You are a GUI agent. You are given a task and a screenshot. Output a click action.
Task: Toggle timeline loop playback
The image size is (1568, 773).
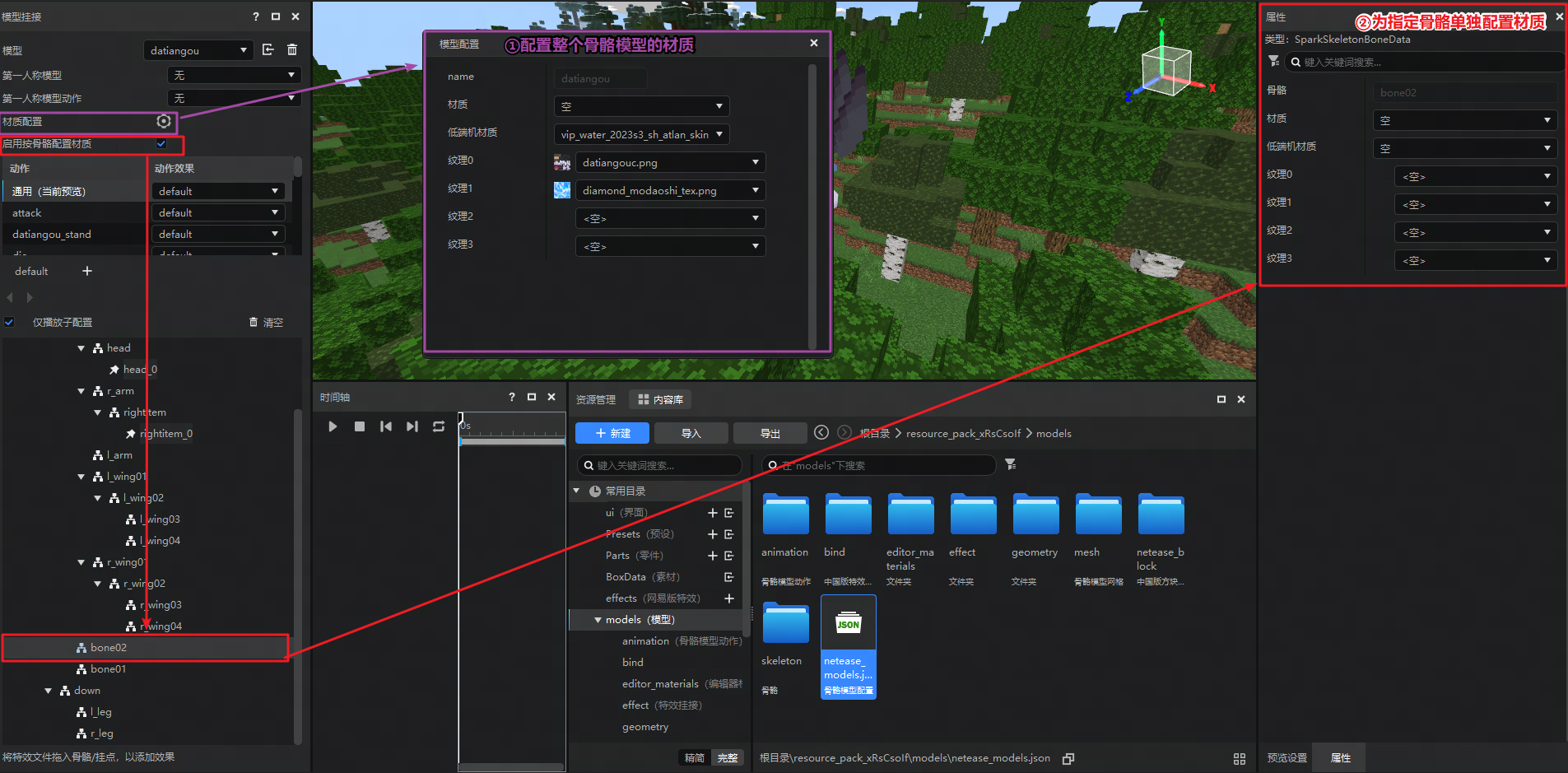[x=439, y=426]
